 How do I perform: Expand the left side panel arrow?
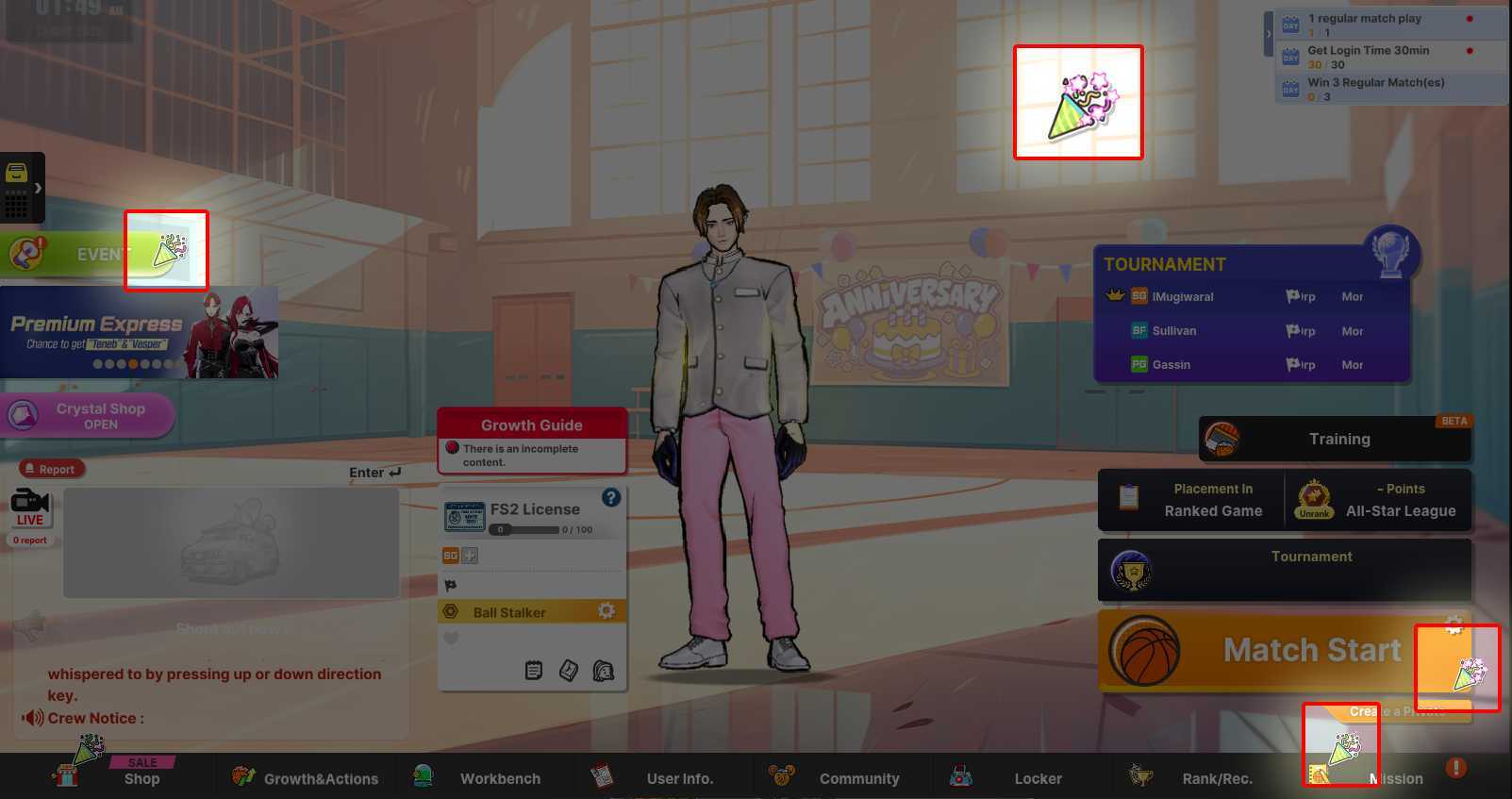pyautogui.click(x=38, y=188)
